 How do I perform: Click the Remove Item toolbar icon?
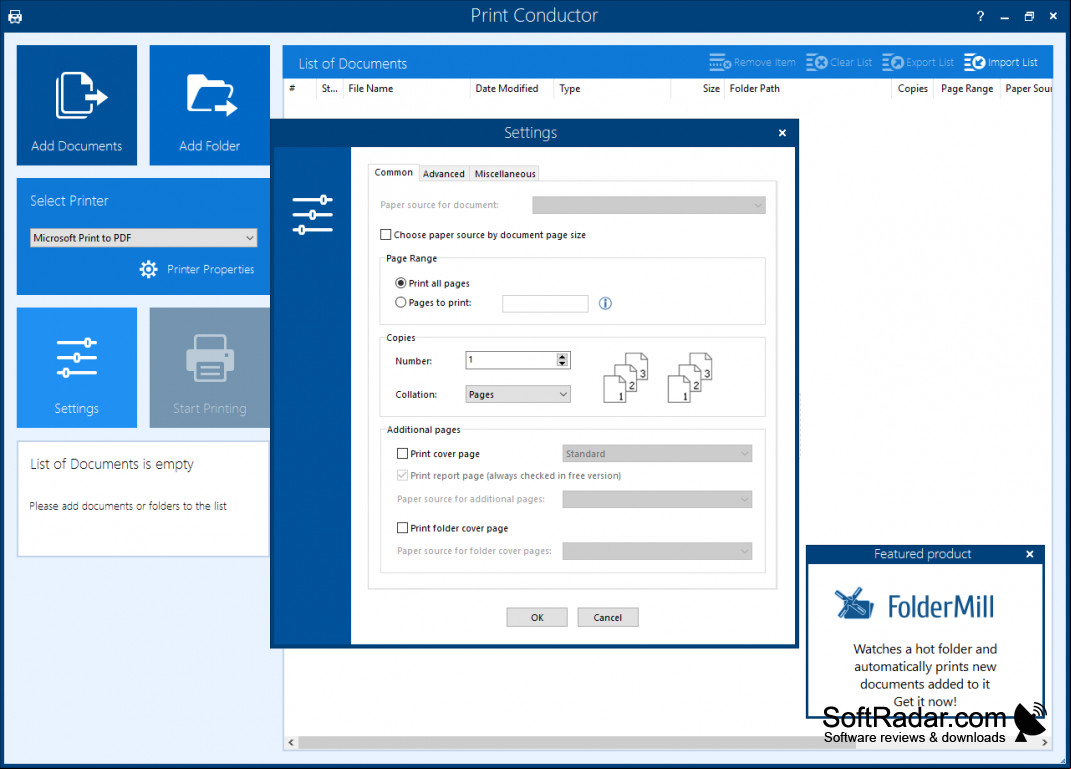point(720,63)
